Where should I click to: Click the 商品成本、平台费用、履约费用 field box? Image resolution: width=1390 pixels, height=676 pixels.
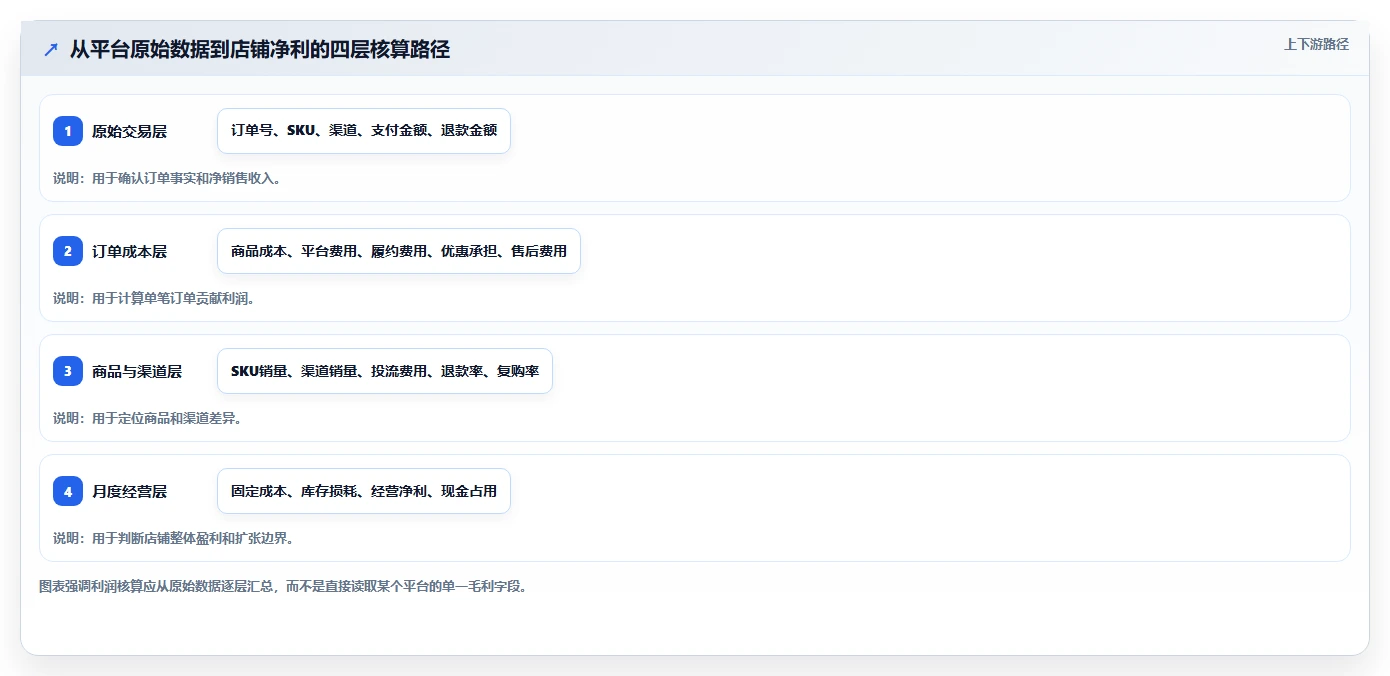click(x=399, y=251)
